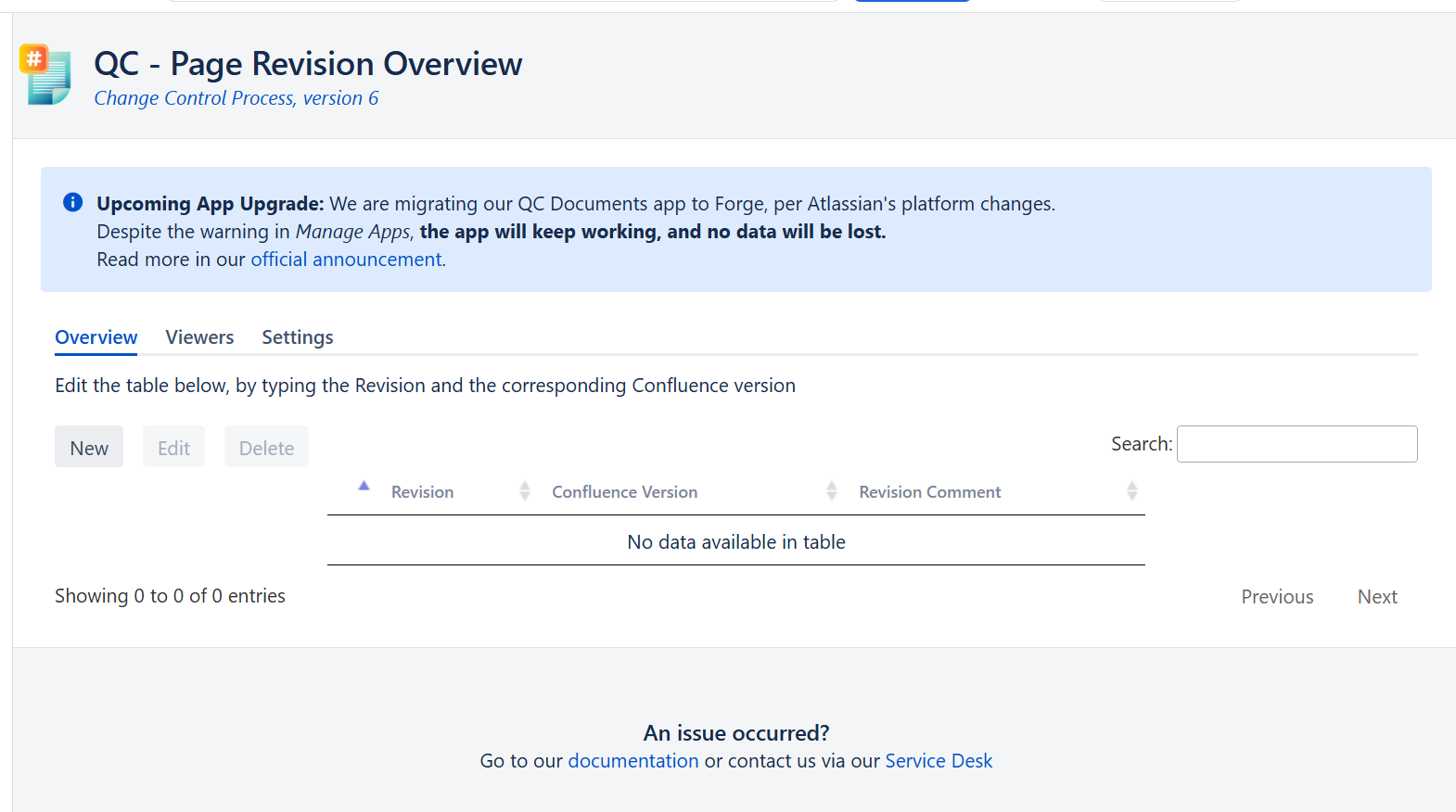Open the Settings tab
The width and height of the screenshot is (1456, 812).
[x=298, y=337]
